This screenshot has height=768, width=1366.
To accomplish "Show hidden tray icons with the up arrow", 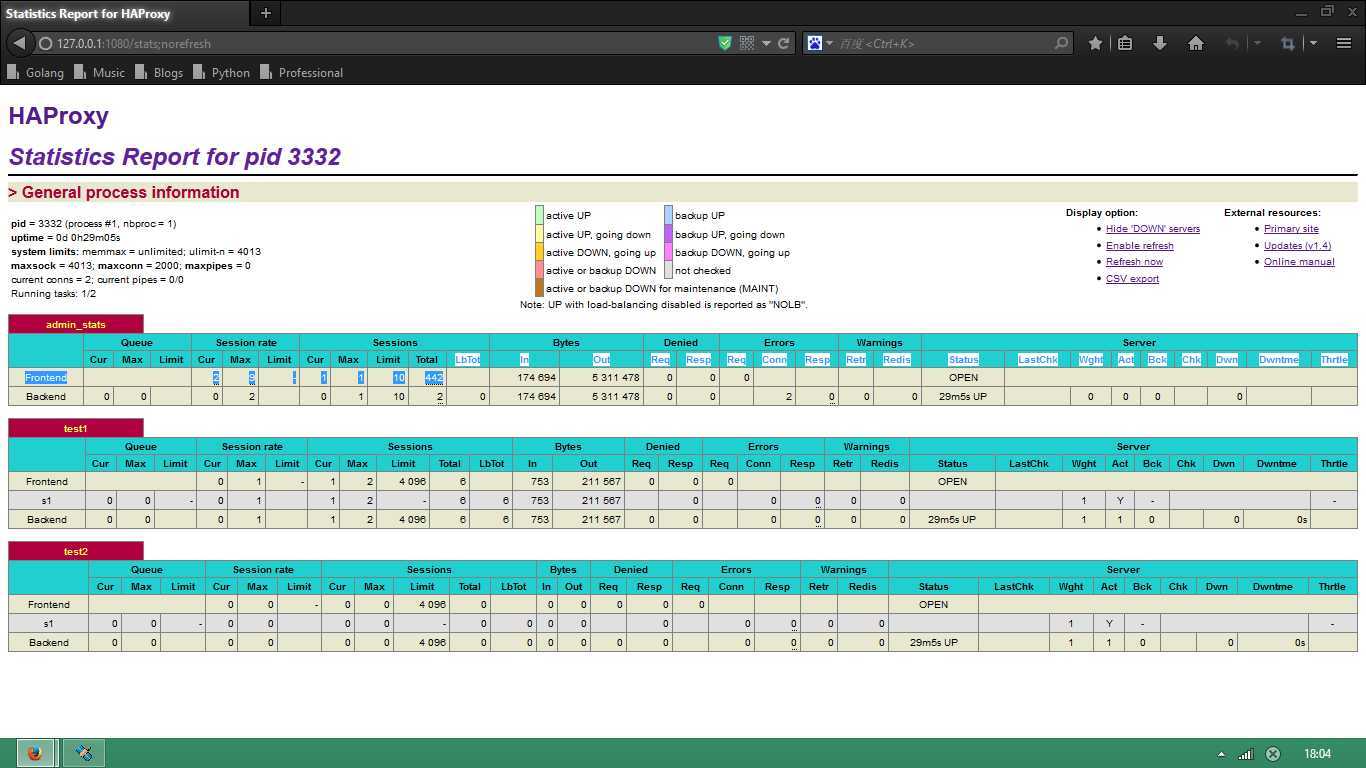I will point(1221,754).
